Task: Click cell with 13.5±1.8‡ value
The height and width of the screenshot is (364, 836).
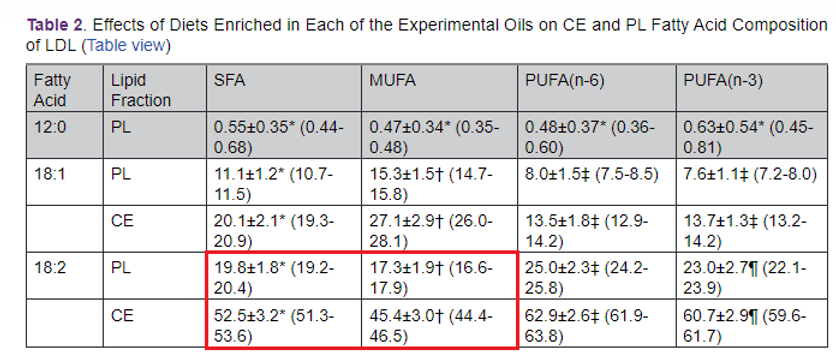Action: pyautogui.click(x=597, y=228)
